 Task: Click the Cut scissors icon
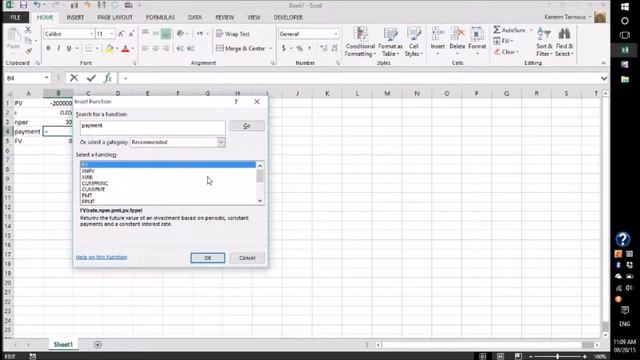(x=28, y=30)
